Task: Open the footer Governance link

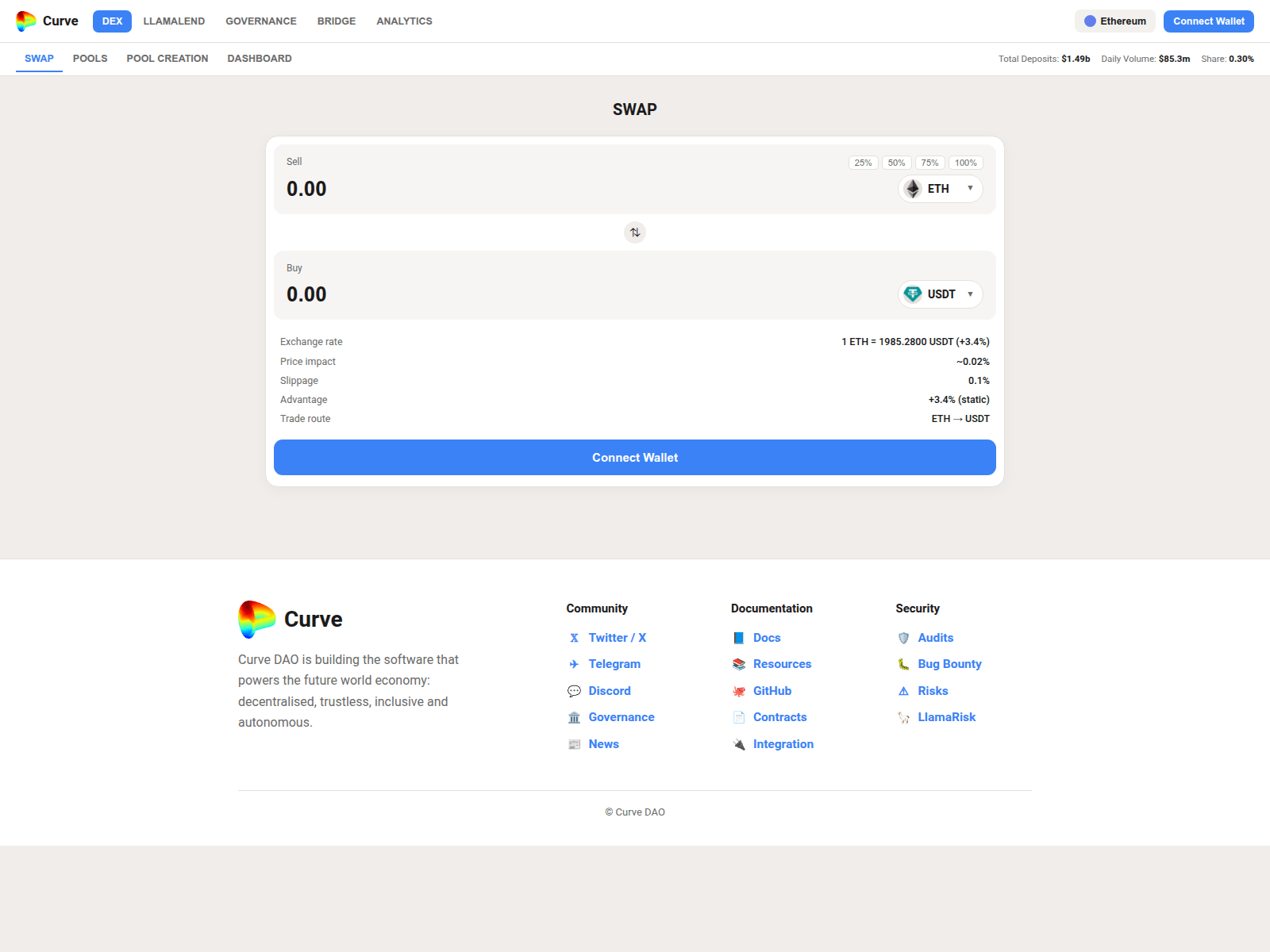Action: 622,717
